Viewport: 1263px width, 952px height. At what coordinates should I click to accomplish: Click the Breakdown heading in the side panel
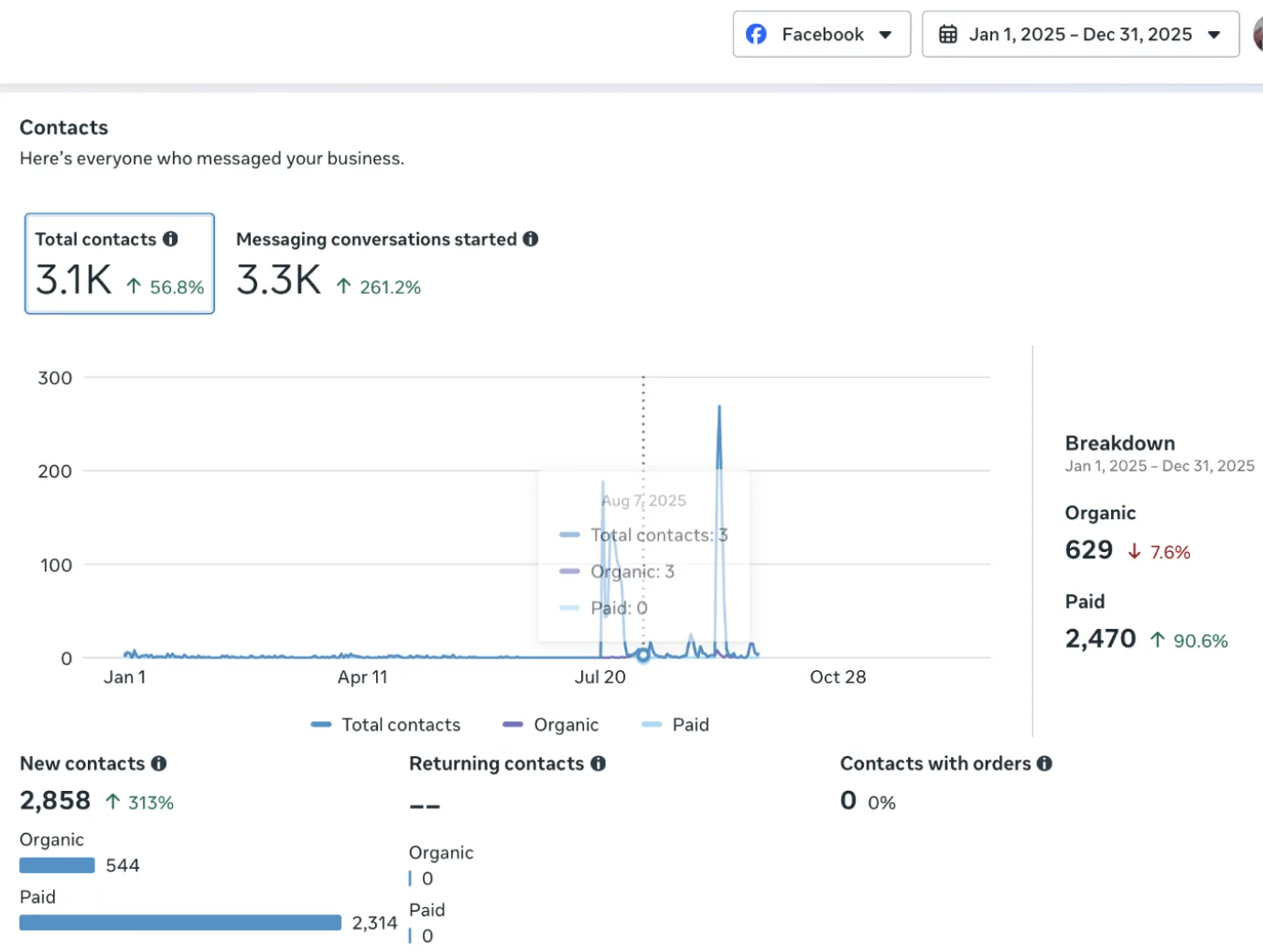click(x=1120, y=443)
